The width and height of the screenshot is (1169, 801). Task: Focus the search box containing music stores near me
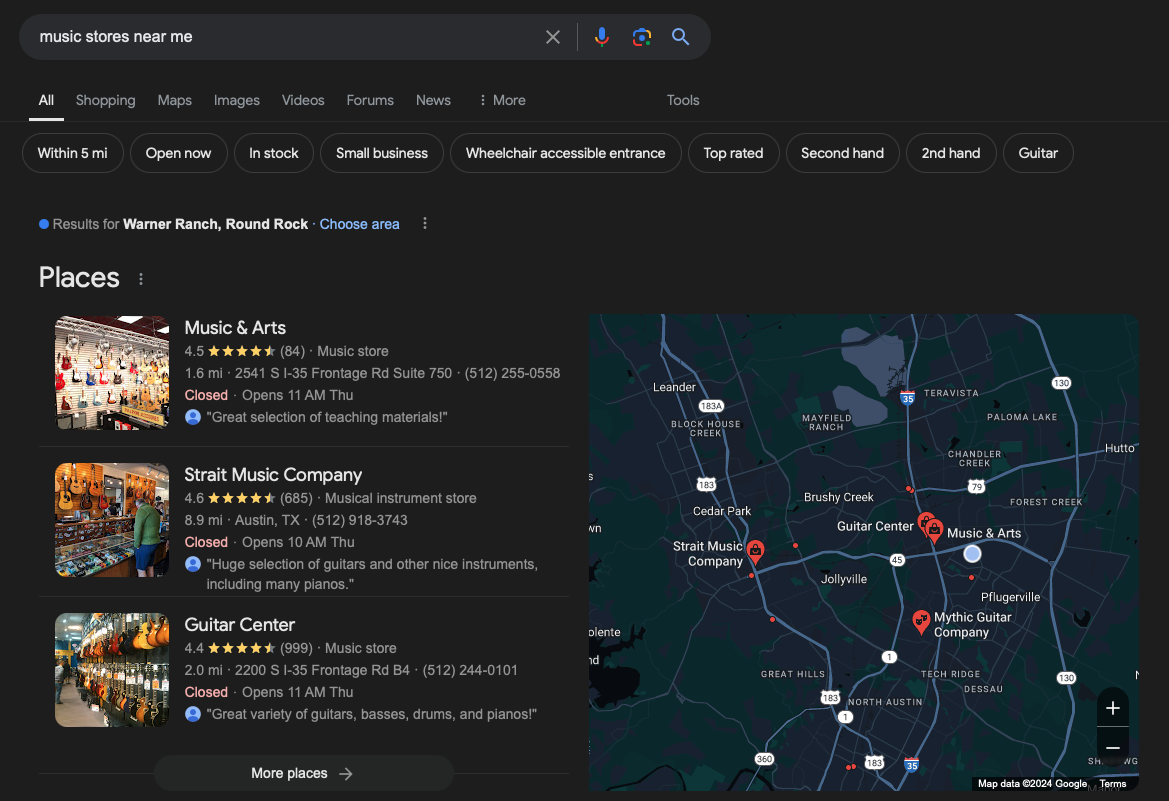tap(283, 37)
